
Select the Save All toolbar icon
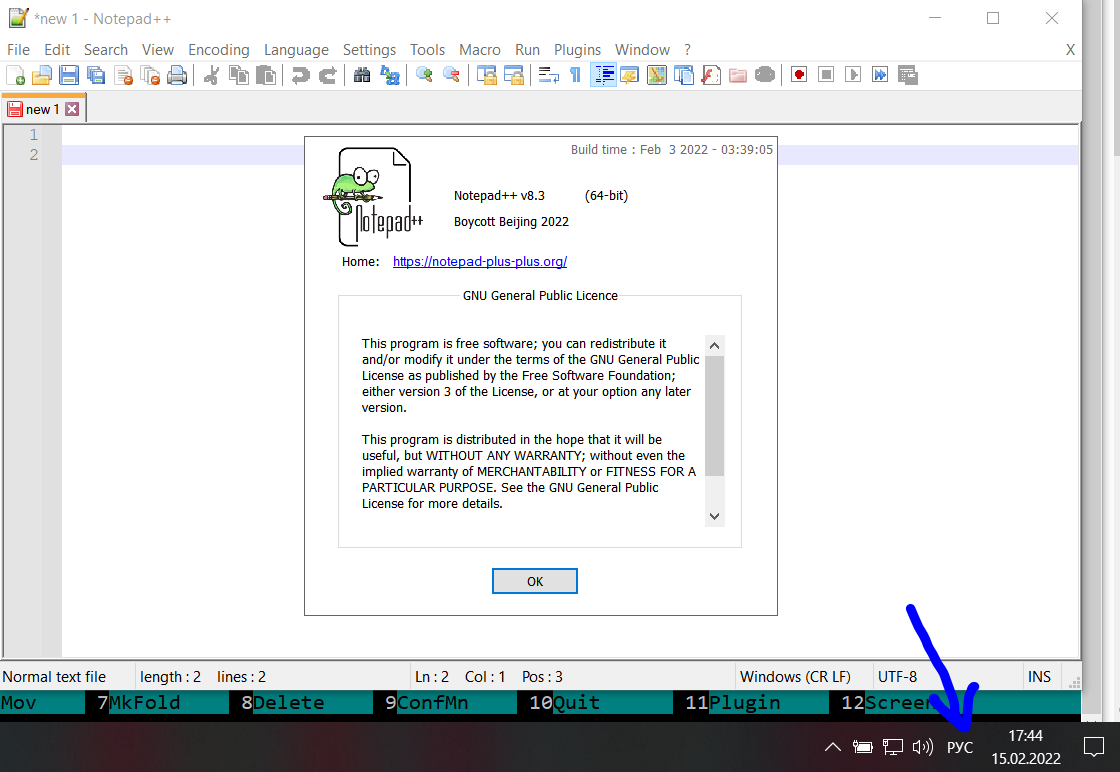96,75
